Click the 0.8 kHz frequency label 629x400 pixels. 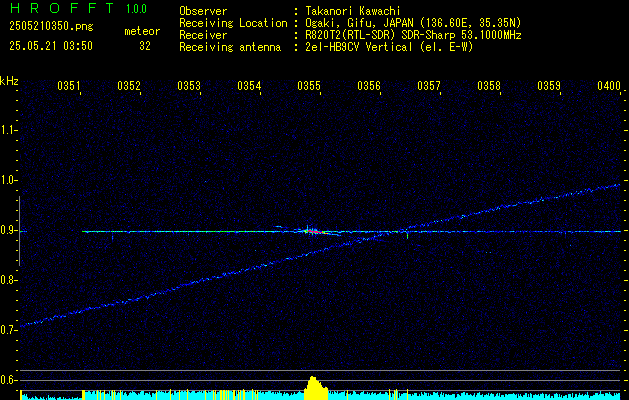(x=8, y=280)
